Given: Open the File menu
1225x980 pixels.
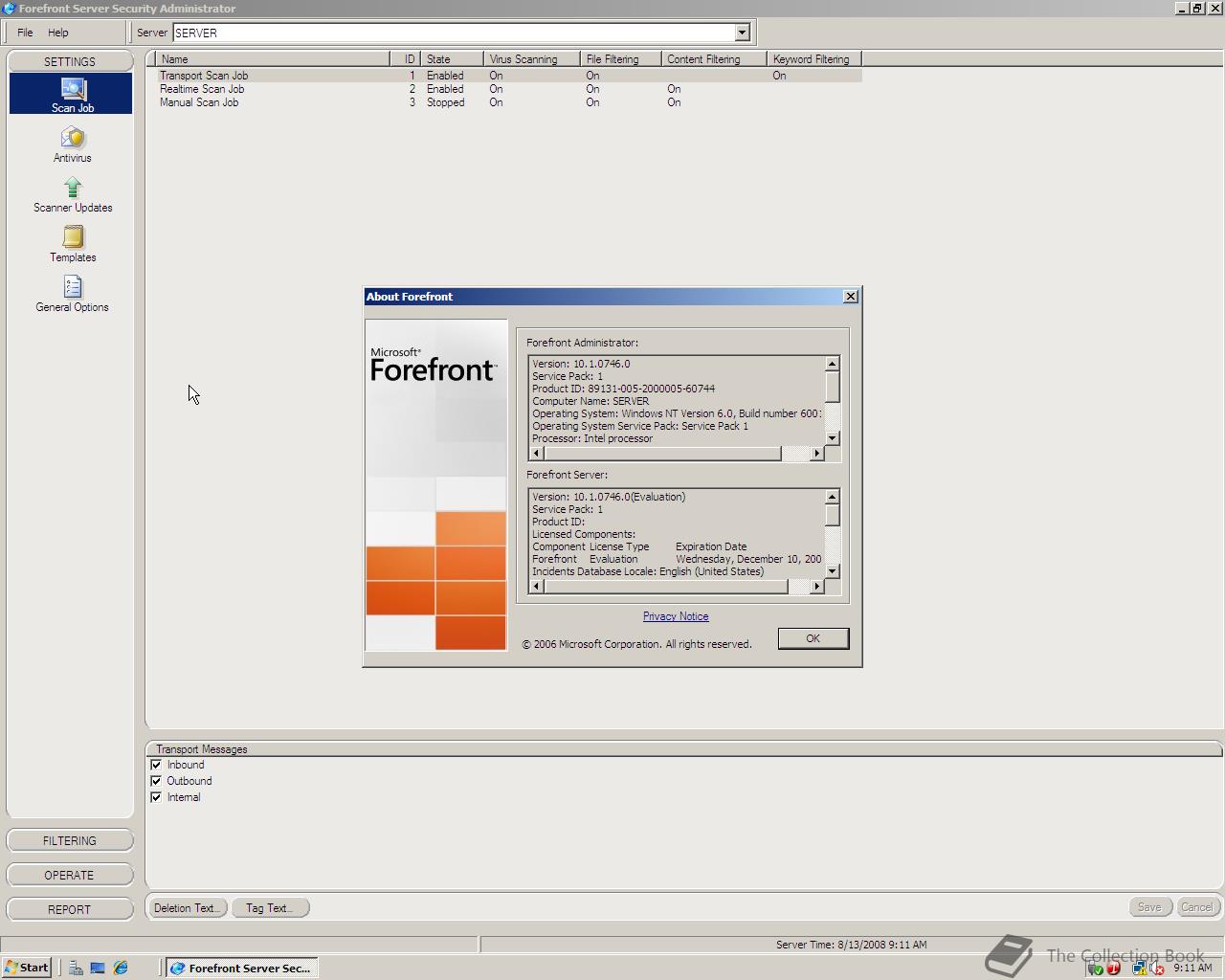Looking at the screenshot, I should (x=25, y=33).
